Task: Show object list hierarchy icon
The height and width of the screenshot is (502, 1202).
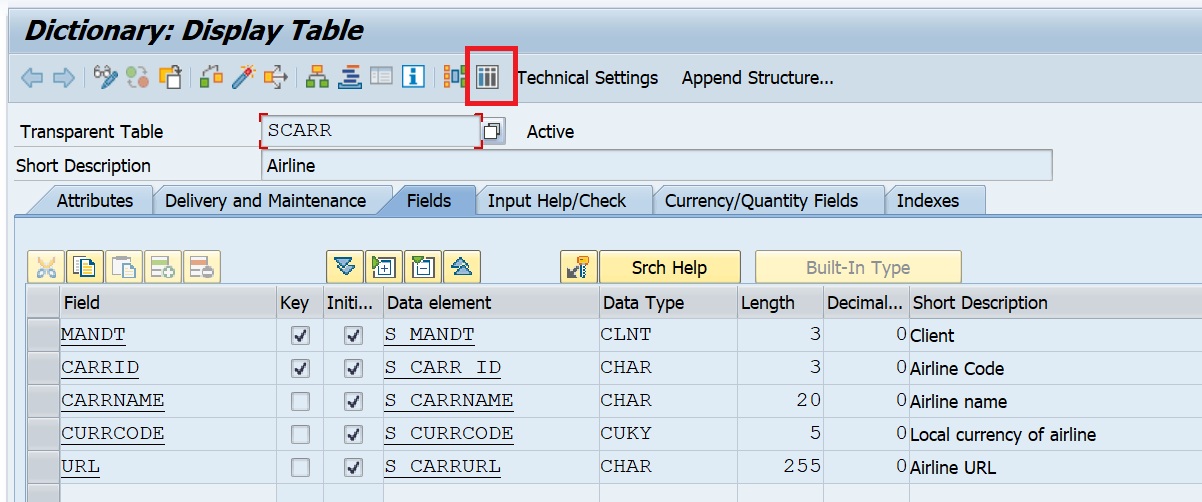Action: [317, 77]
